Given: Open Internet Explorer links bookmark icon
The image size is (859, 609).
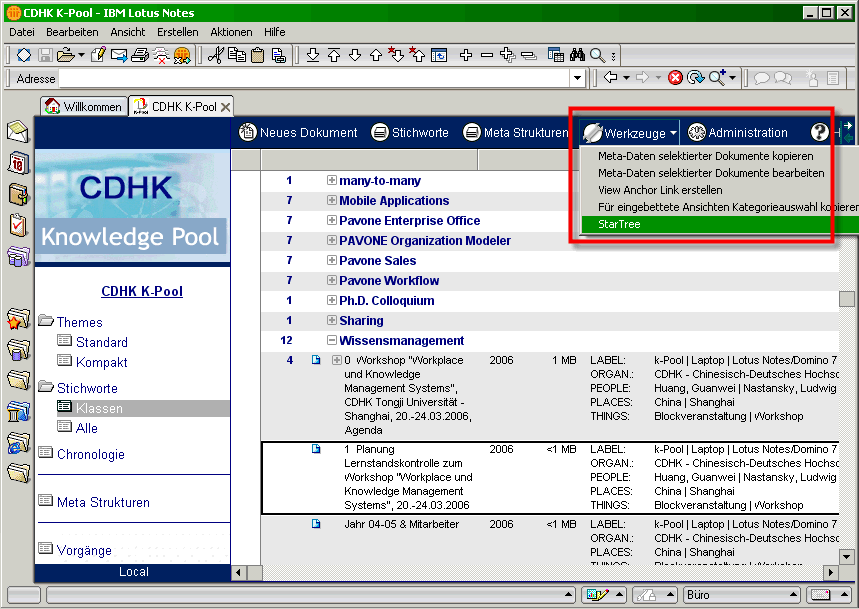Looking at the screenshot, I should [18, 443].
